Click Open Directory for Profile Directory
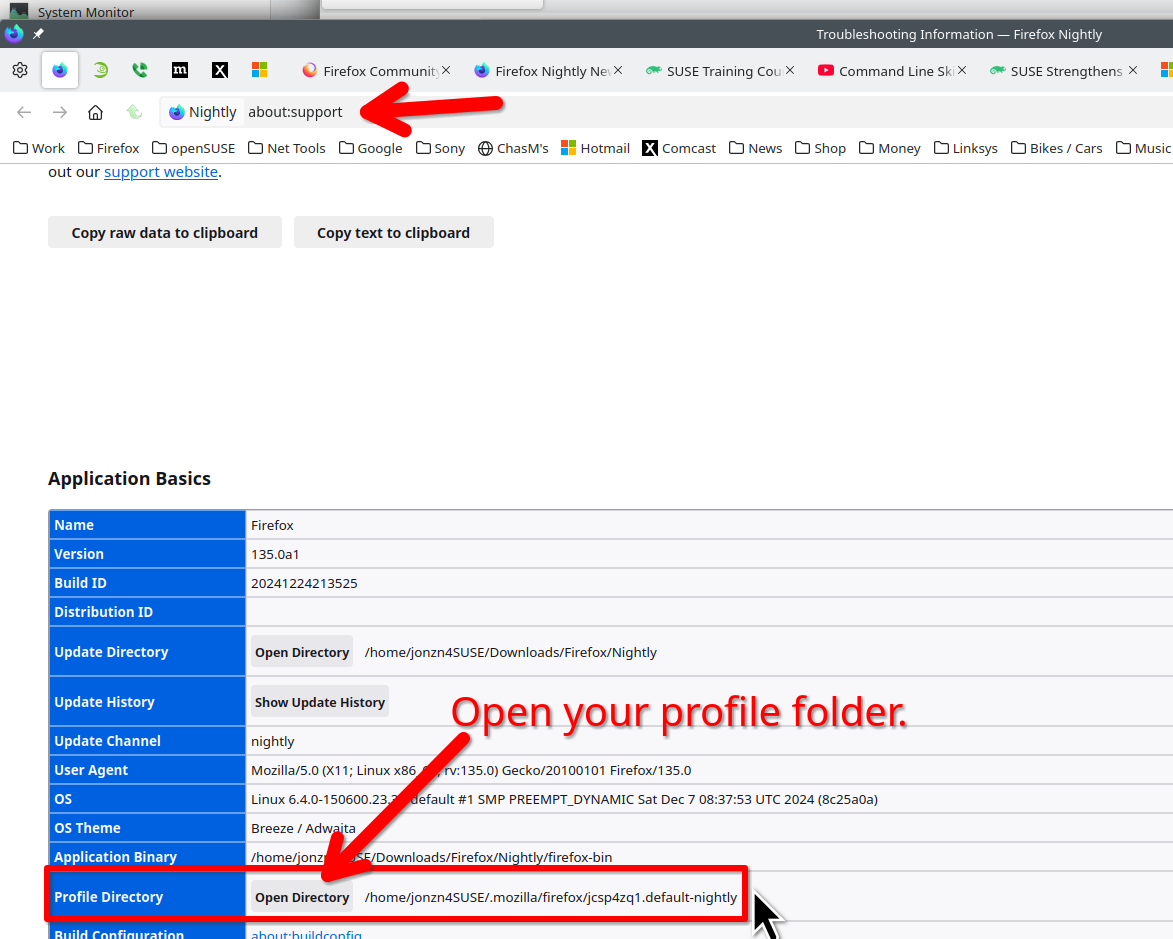The image size is (1173, 939). tap(302, 897)
